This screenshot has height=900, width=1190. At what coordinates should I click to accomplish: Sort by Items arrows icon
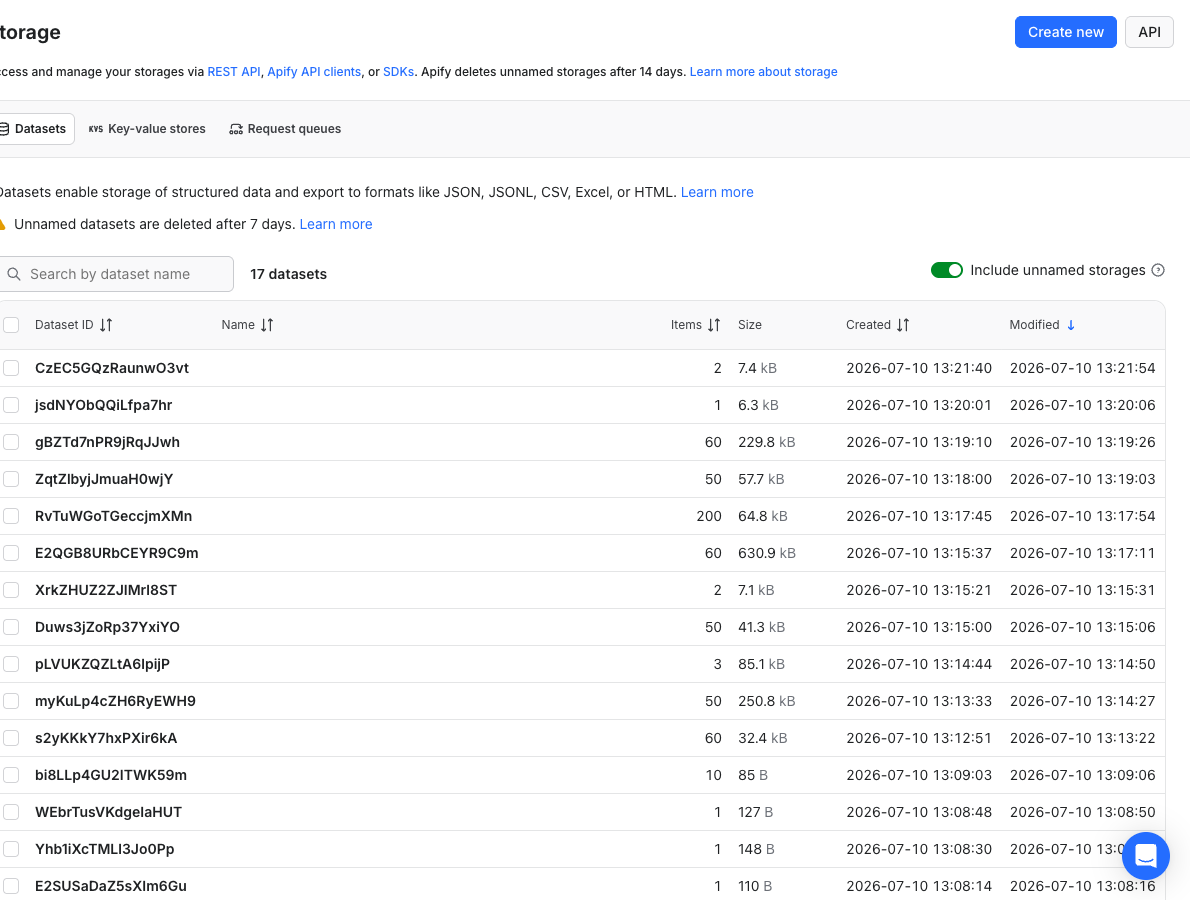click(x=714, y=325)
